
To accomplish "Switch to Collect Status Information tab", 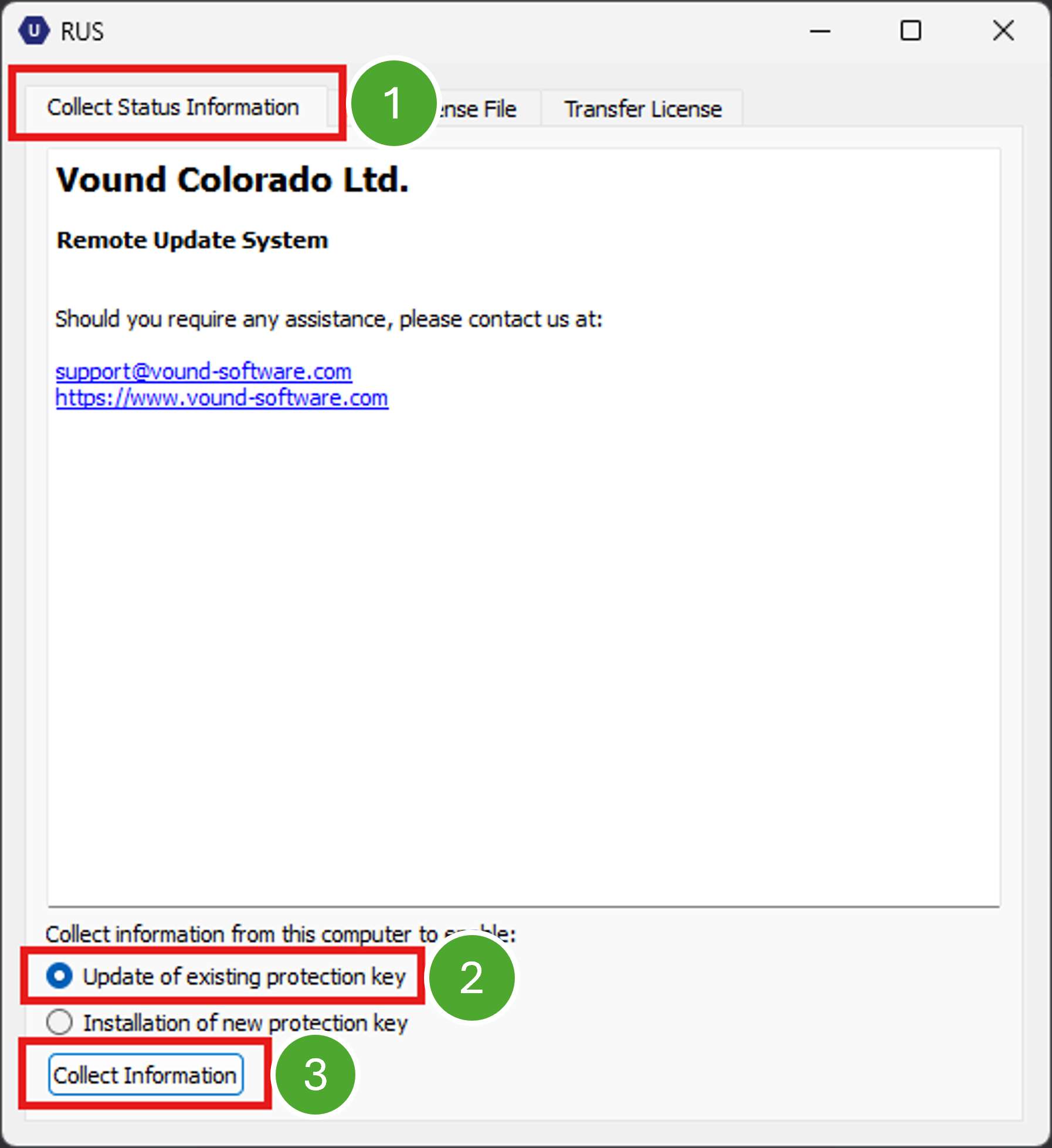I will point(173,107).
